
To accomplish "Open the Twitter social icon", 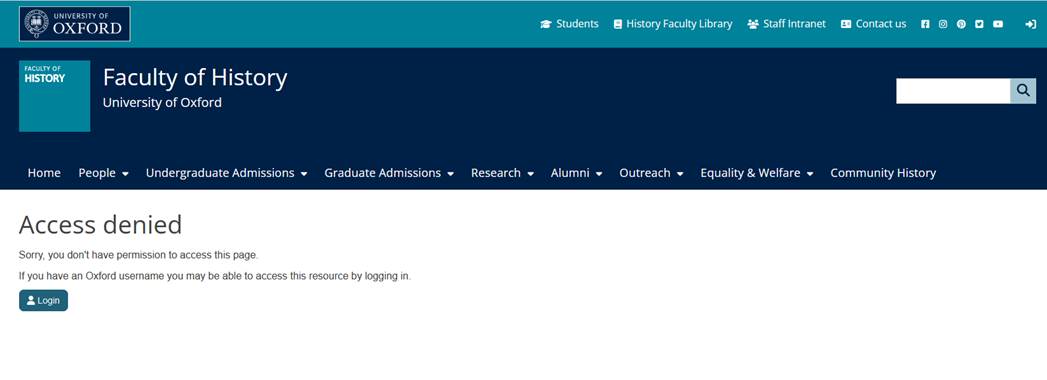I will [x=979, y=24].
